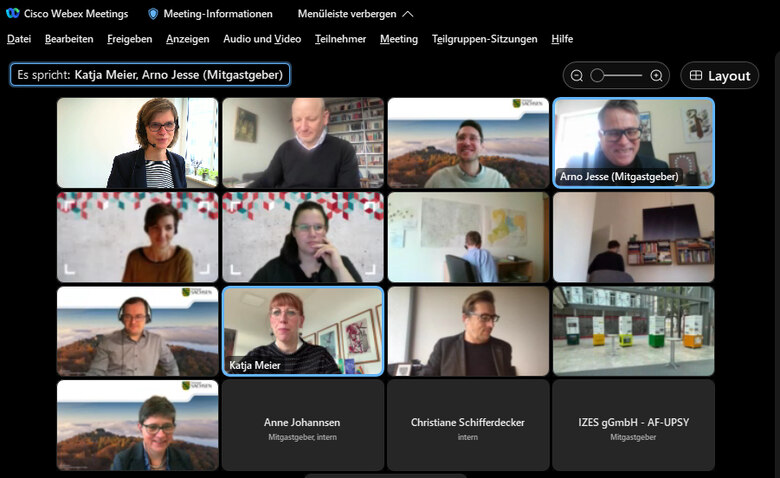Select video of man wearing over-ear headphones
The image size is (780, 478).
coord(138,331)
